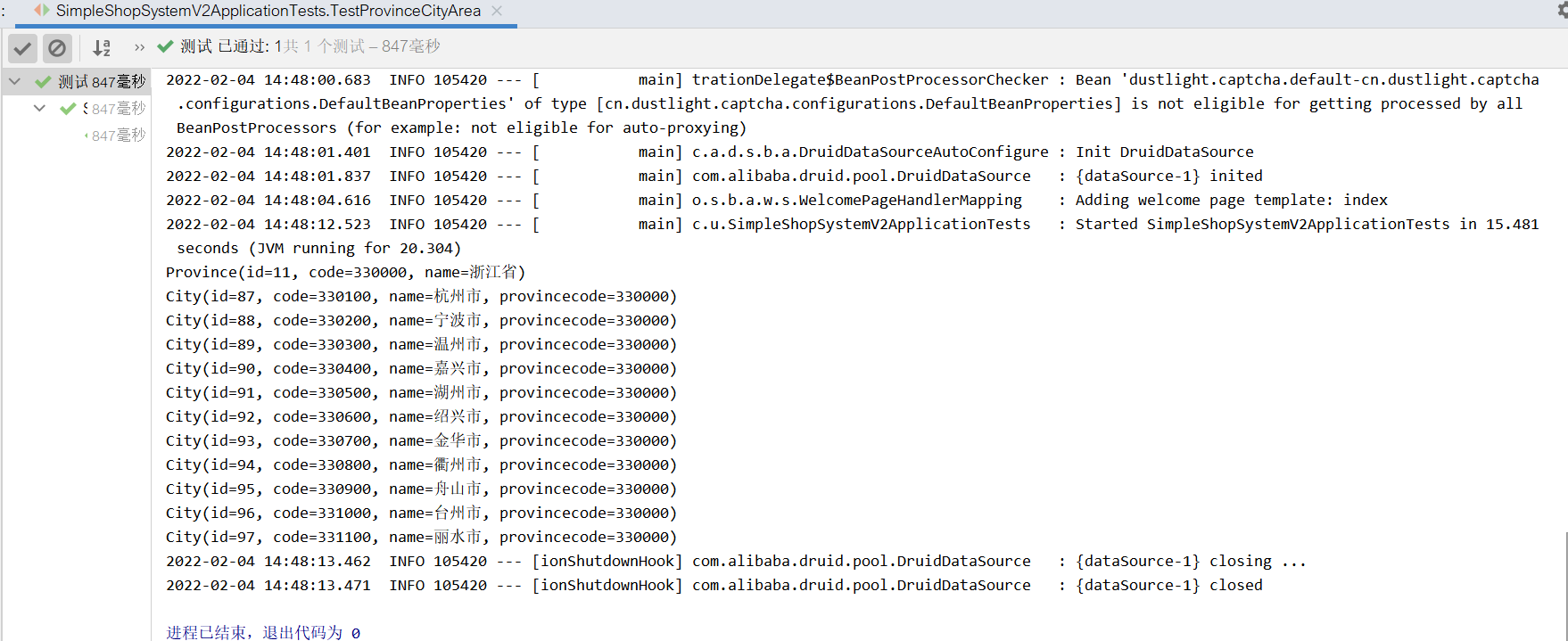Toggle the Show Passed tests checkmark button
This screenshot has height=641, width=1568.
click(23, 47)
